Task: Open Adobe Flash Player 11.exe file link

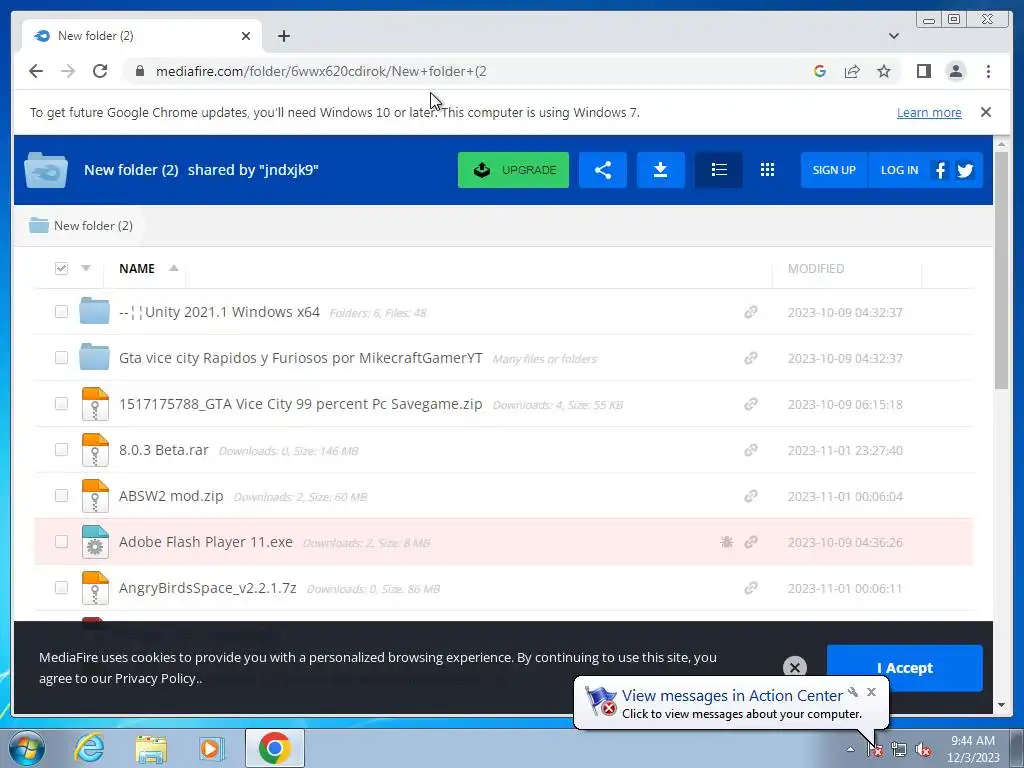Action: point(206,542)
